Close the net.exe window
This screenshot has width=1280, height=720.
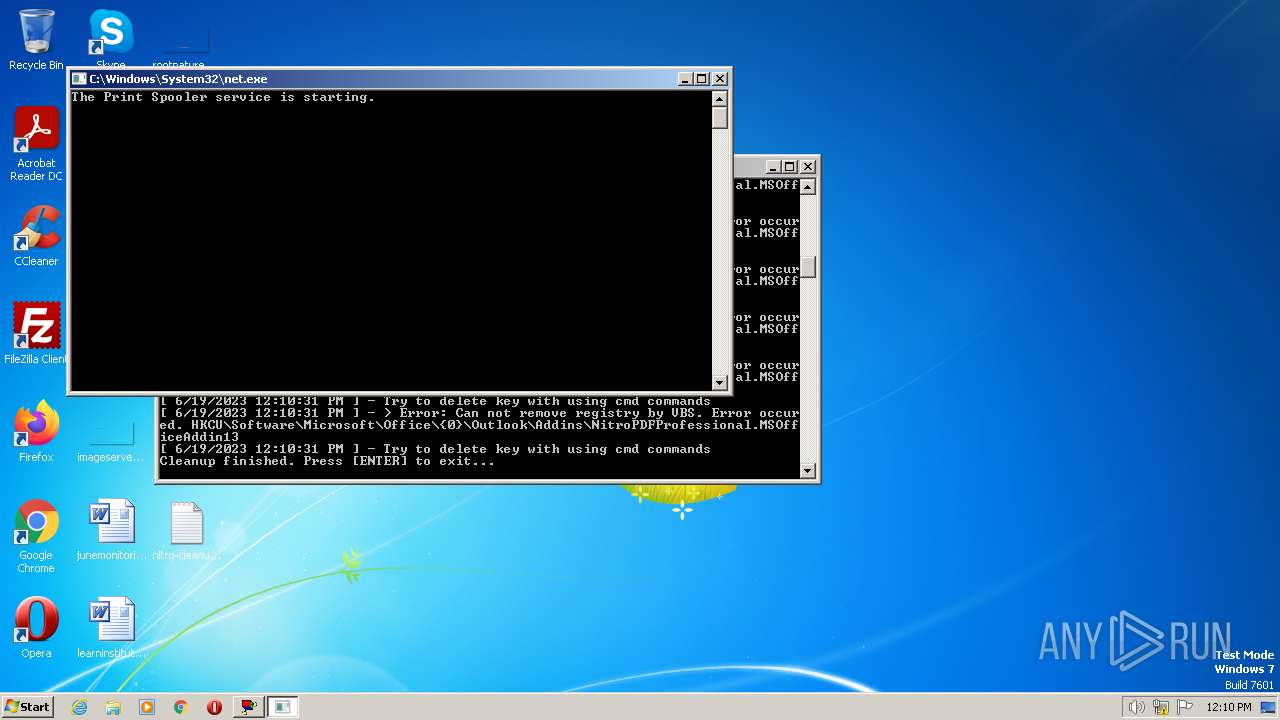pos(720,79)
